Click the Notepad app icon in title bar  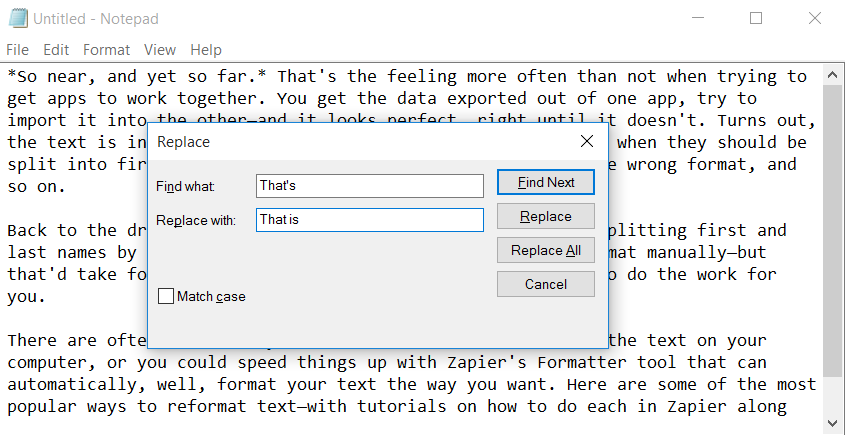coord(18,19)
